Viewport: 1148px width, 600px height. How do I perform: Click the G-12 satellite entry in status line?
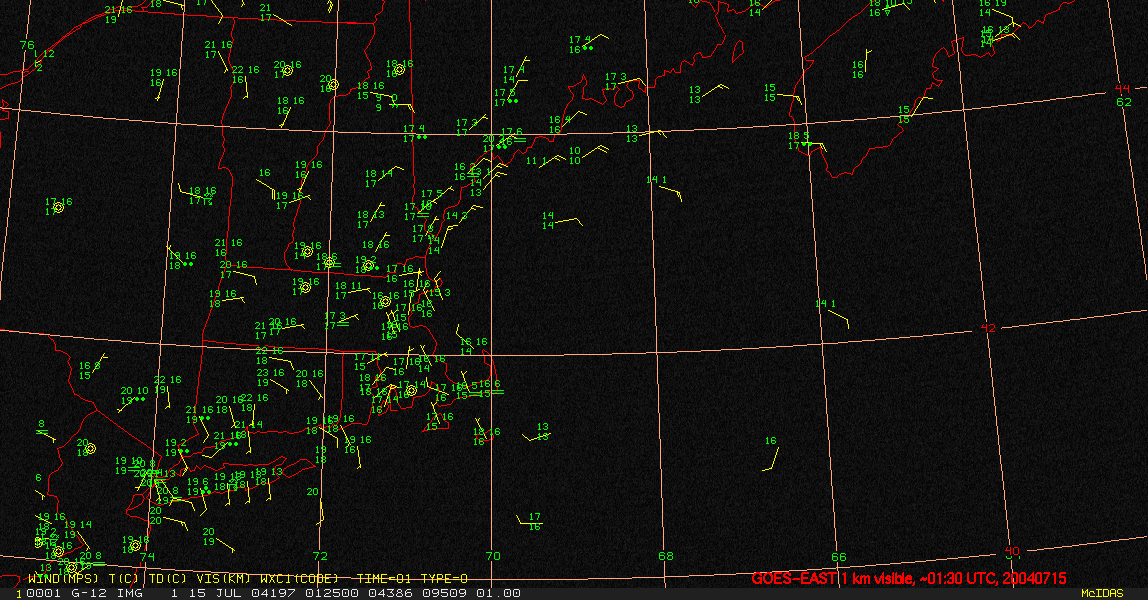(90, 593)
